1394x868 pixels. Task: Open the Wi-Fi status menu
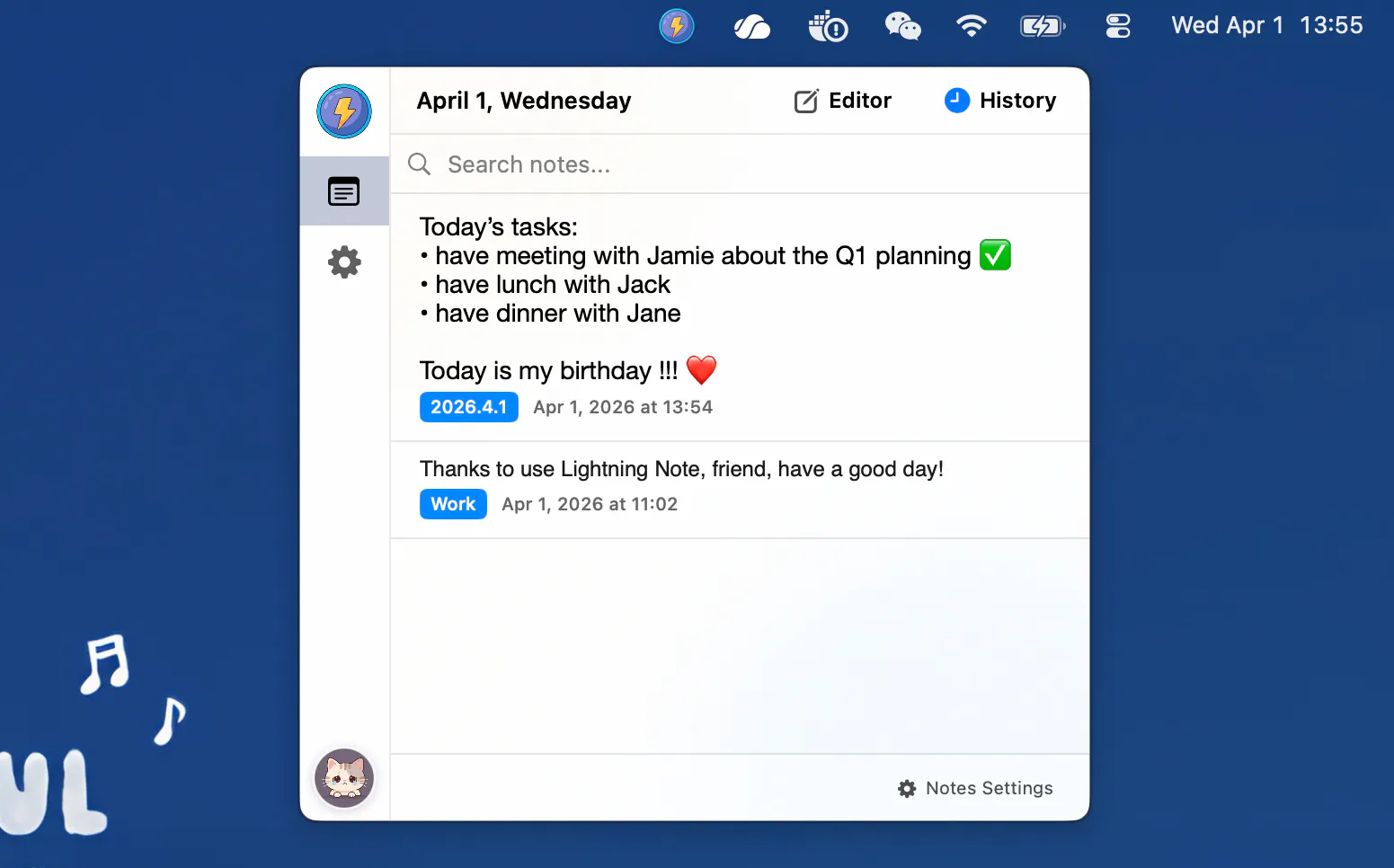click(972, 26)
